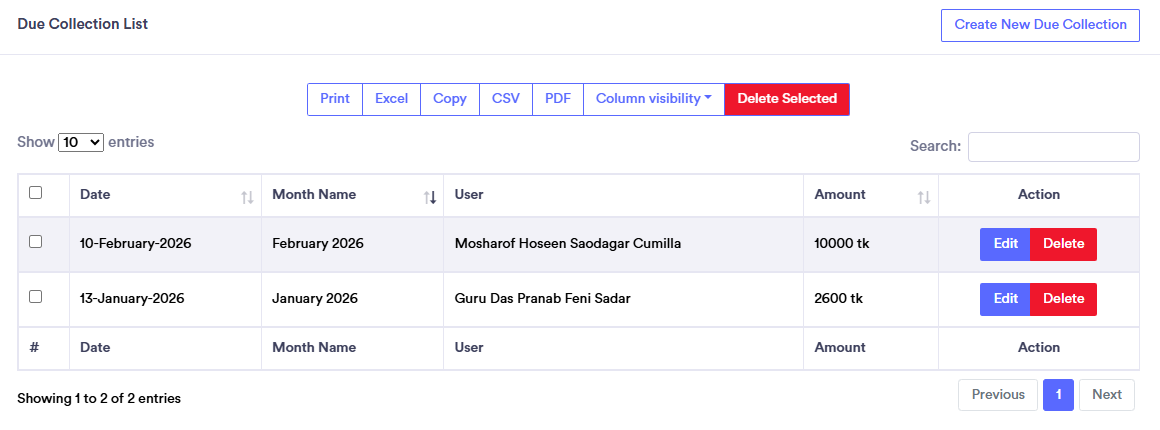
Task: Click the Print export button
Action: (x=335, y=99)
